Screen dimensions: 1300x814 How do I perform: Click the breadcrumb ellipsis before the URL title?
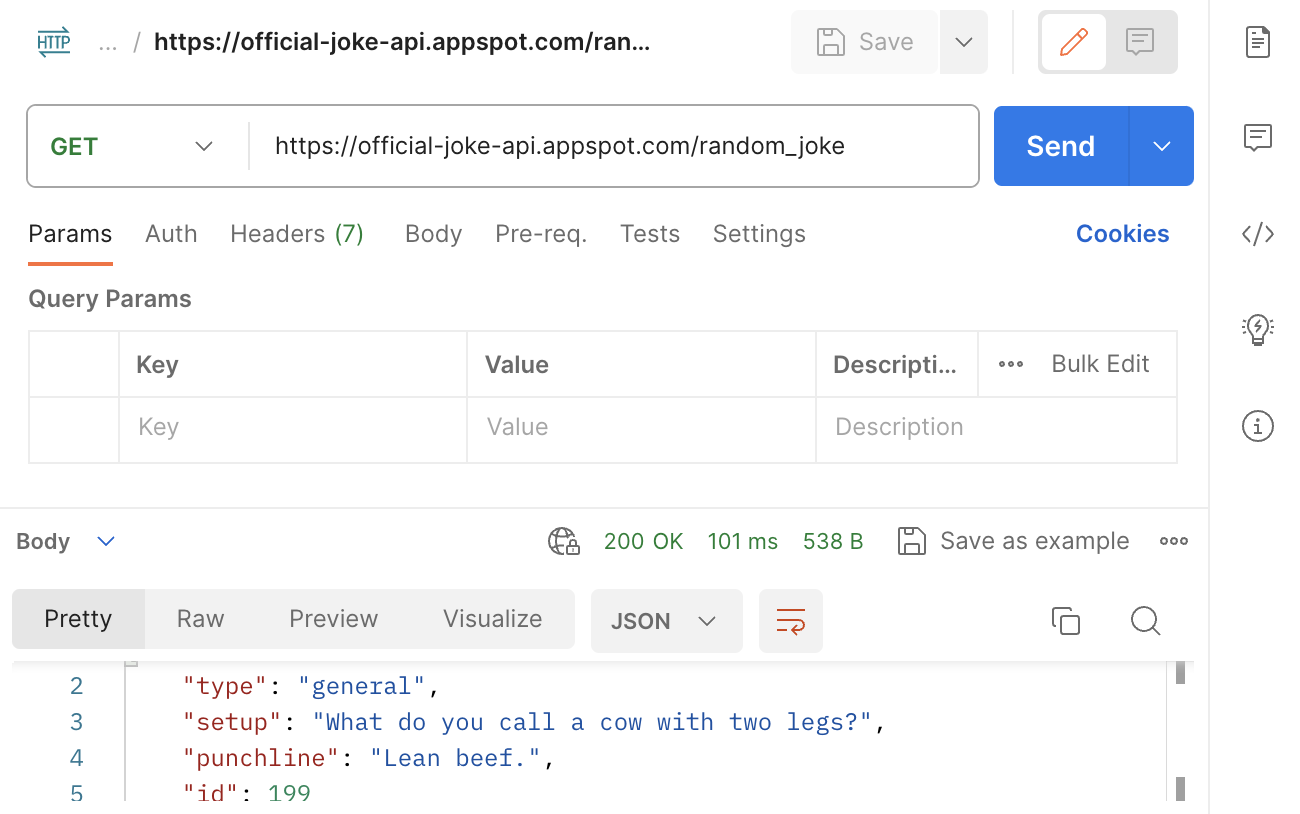[x=108, y=43]
